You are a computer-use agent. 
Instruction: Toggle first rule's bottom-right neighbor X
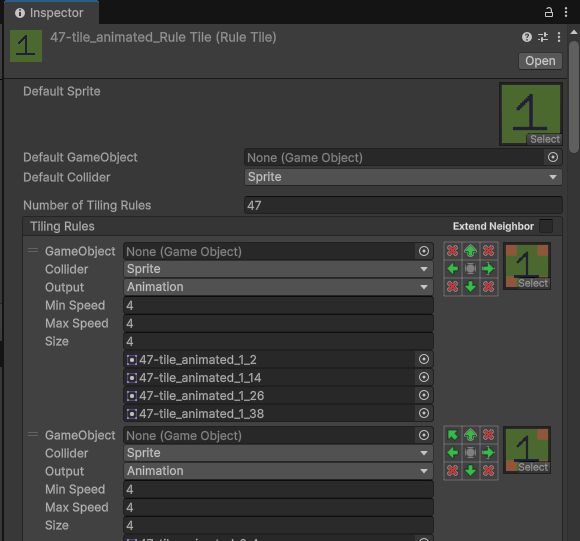point(489,287)
